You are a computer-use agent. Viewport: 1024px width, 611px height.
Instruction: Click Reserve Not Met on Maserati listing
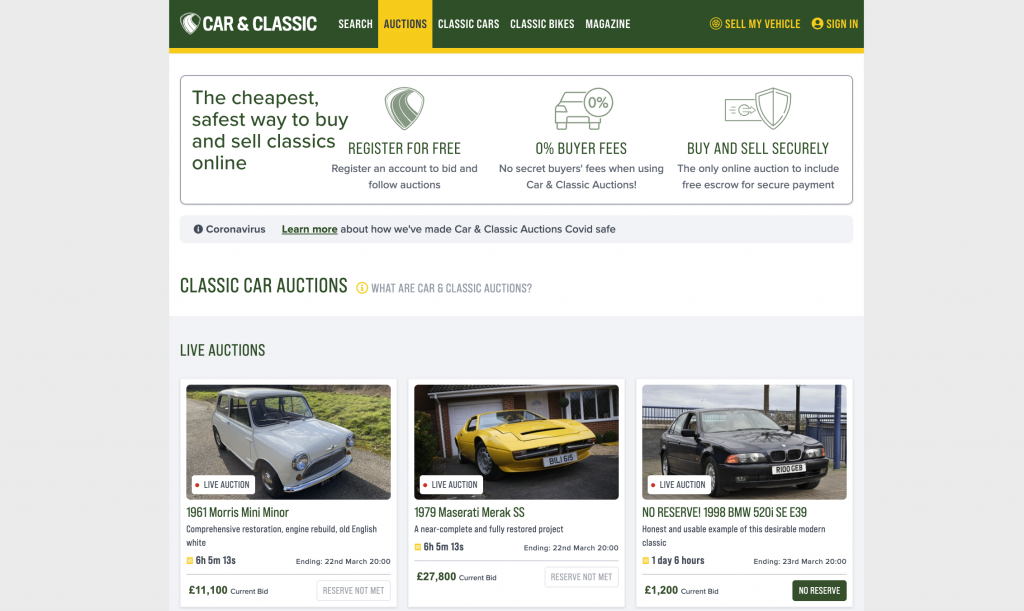(x=581, y=577)
